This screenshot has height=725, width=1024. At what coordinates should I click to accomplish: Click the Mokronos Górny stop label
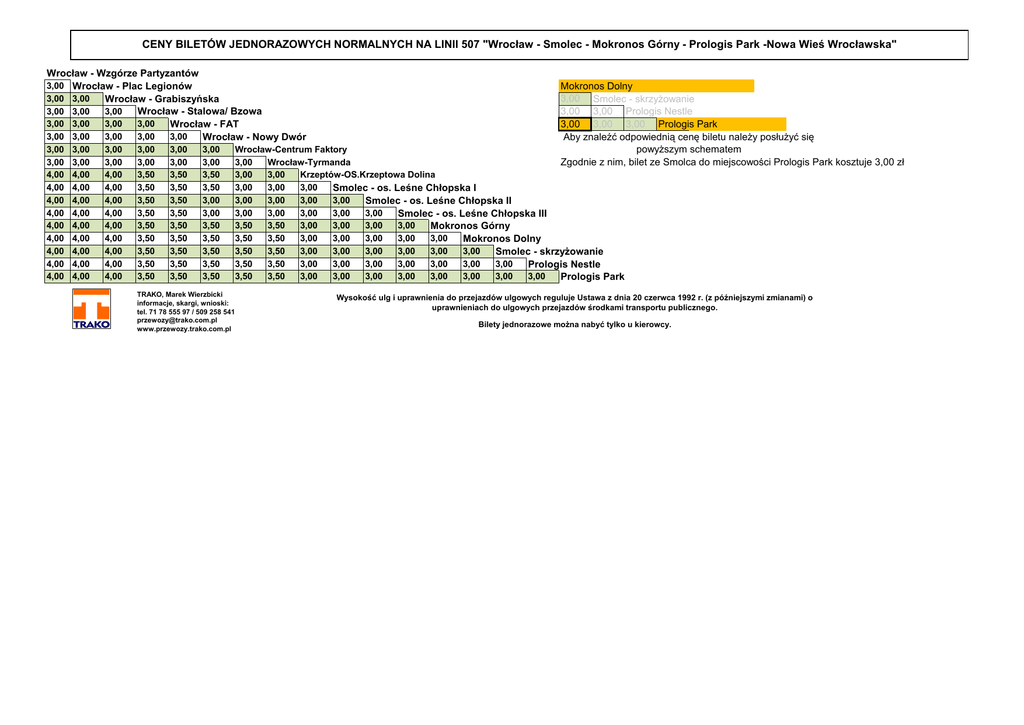coord(469,226)
